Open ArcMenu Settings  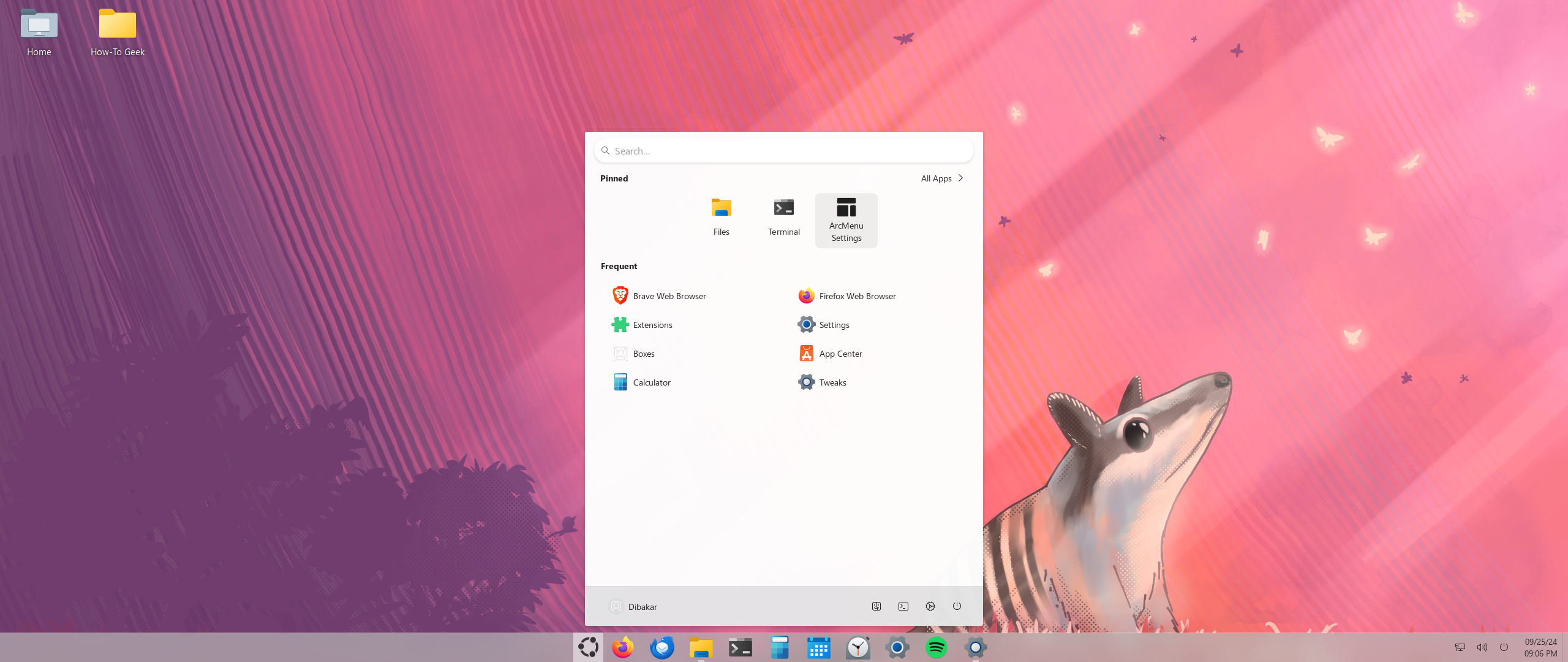[x=846, y=218]
